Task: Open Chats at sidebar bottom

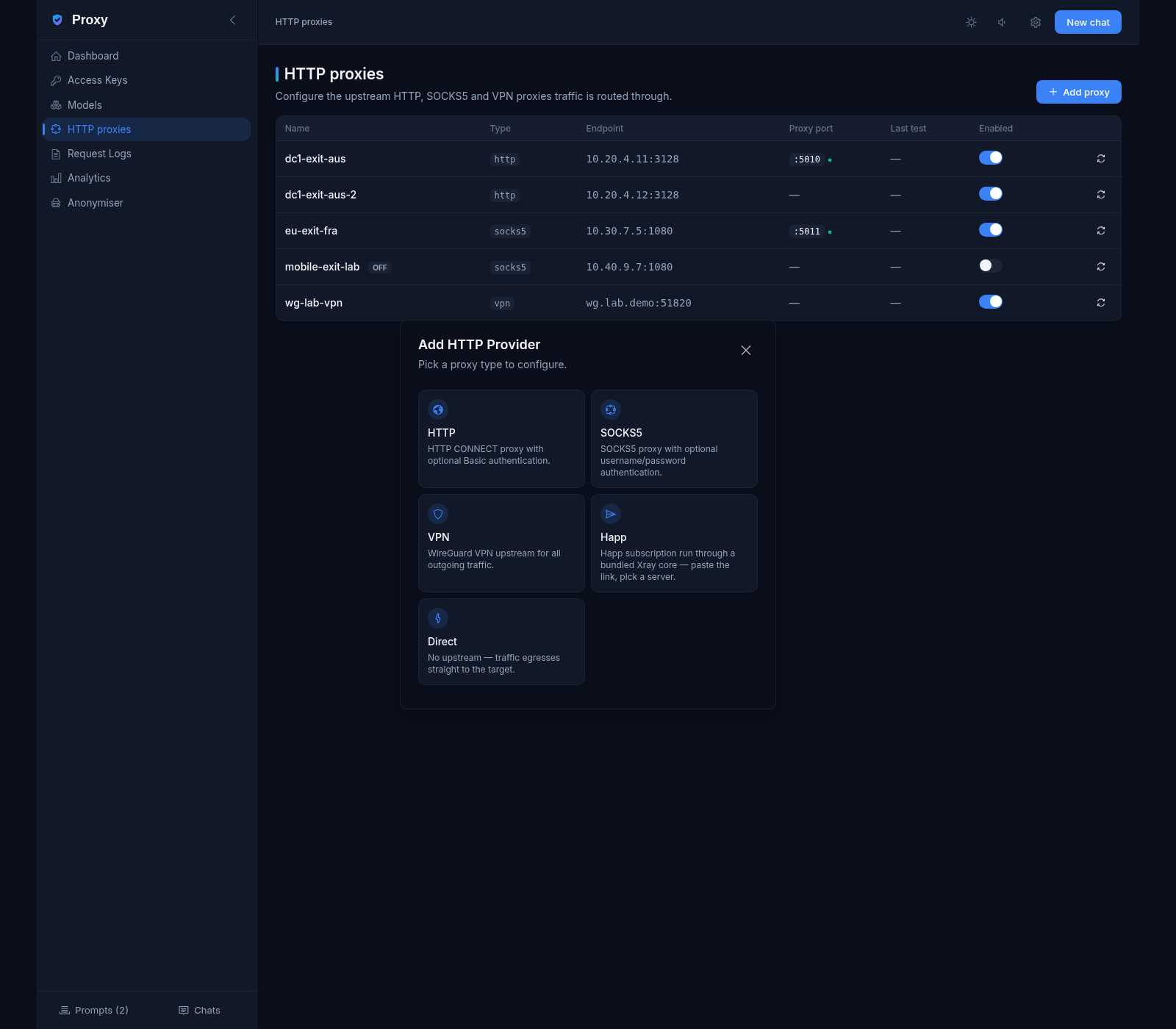Action: 200,1011
